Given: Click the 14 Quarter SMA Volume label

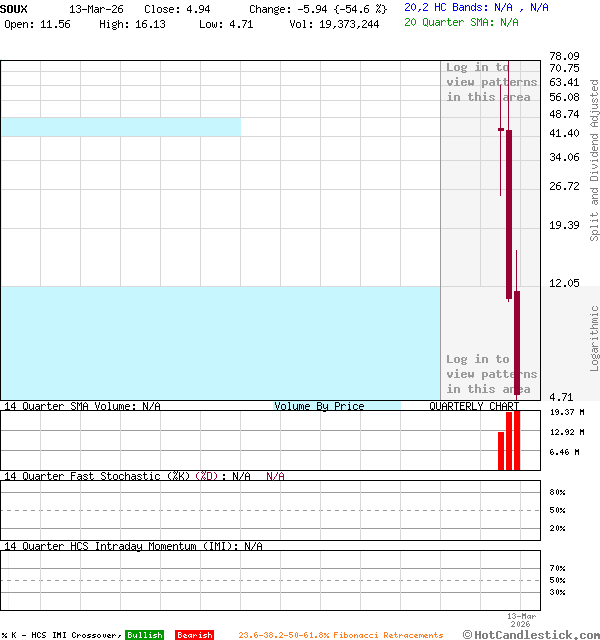Looking at the screenshot, I should click(81, 406).
